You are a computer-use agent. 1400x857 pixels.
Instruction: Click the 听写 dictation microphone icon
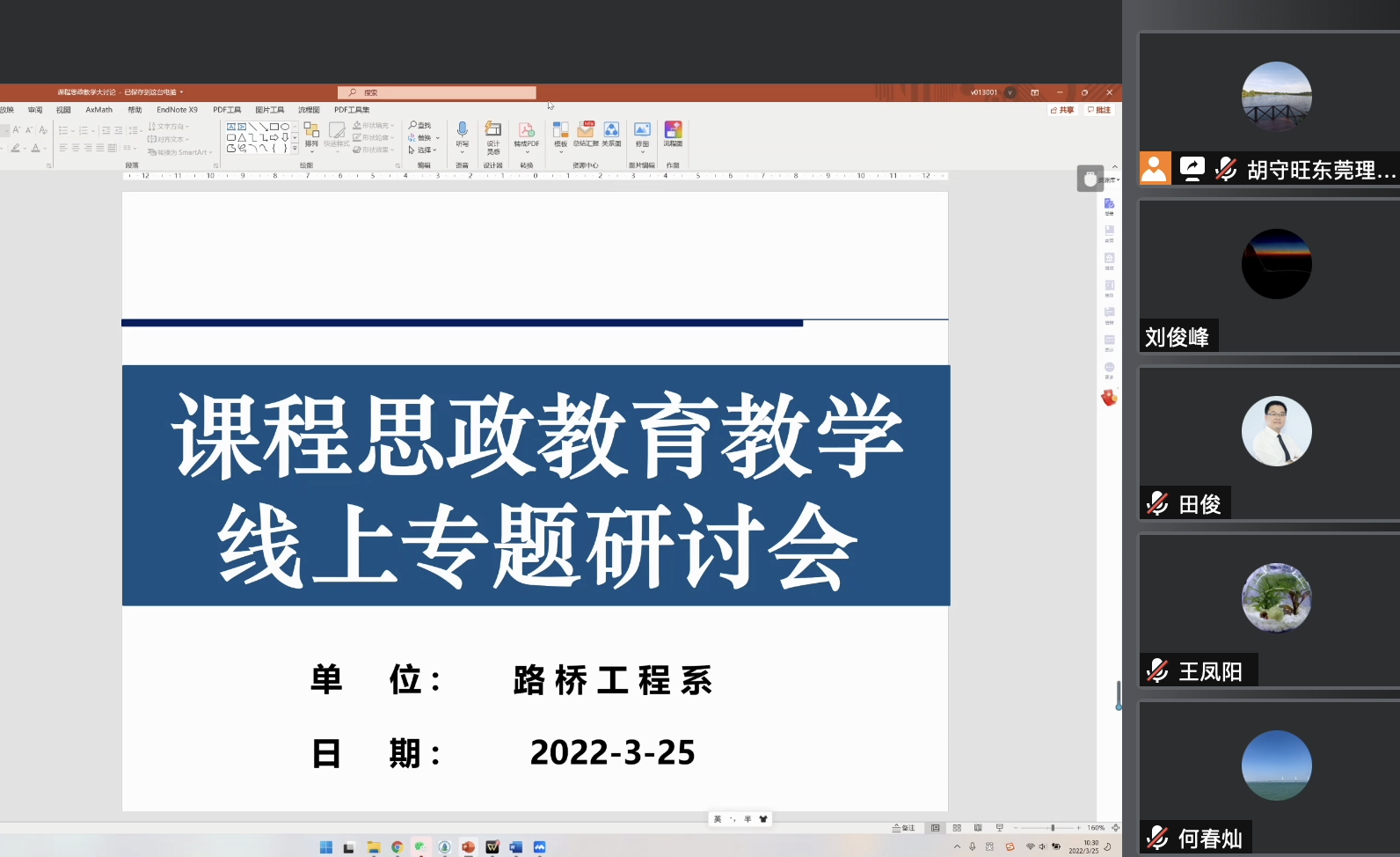[462, 134]
